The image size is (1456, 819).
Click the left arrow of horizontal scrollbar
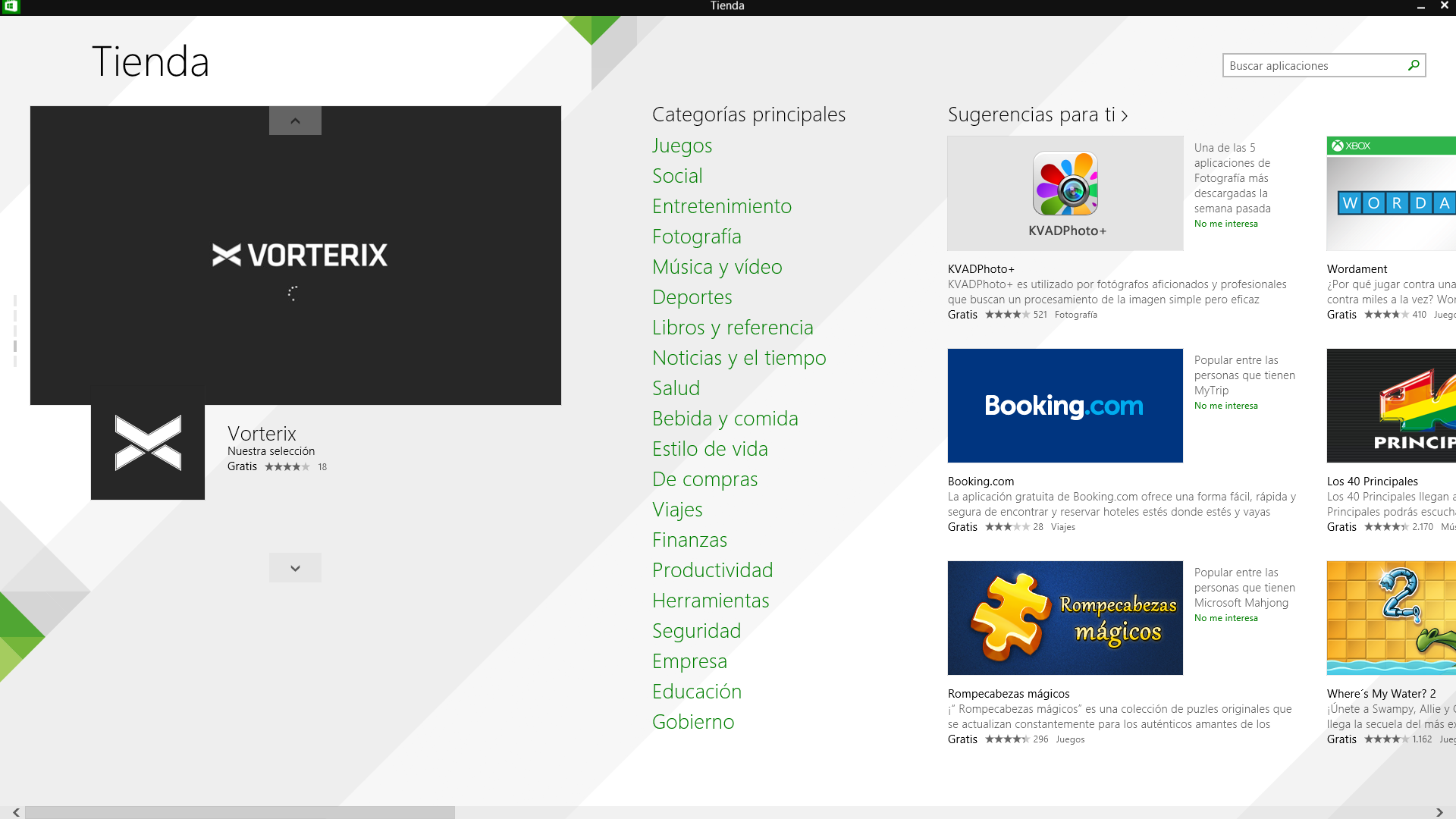click(x=16, y=812)
